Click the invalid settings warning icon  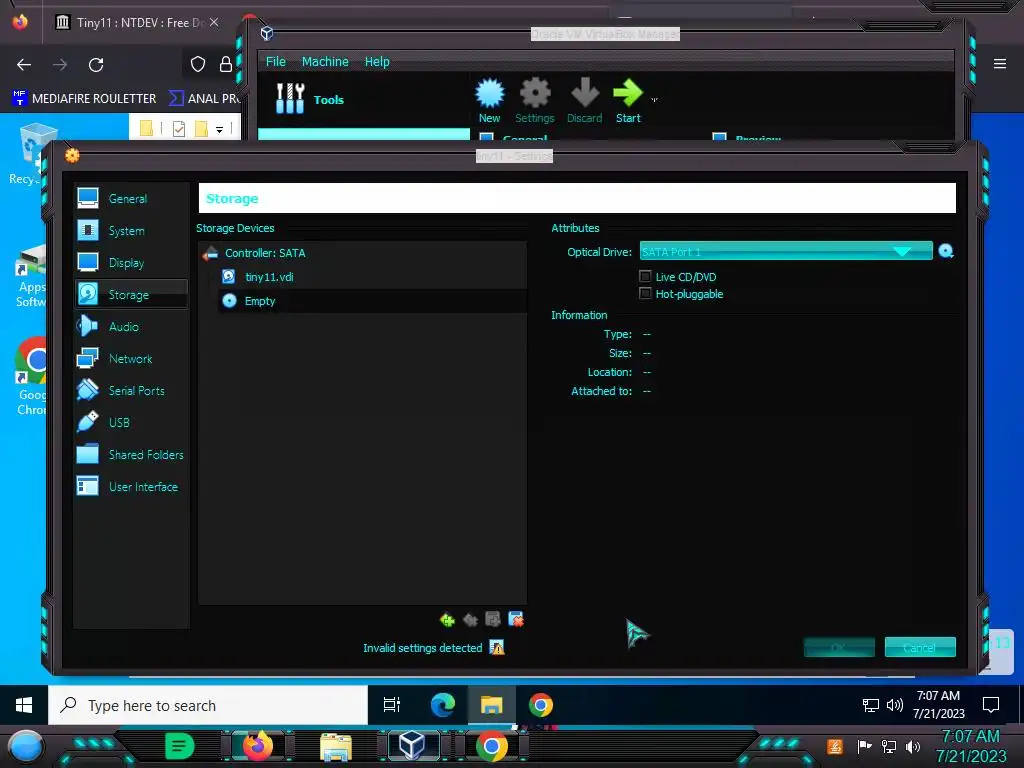click(497, 648)
